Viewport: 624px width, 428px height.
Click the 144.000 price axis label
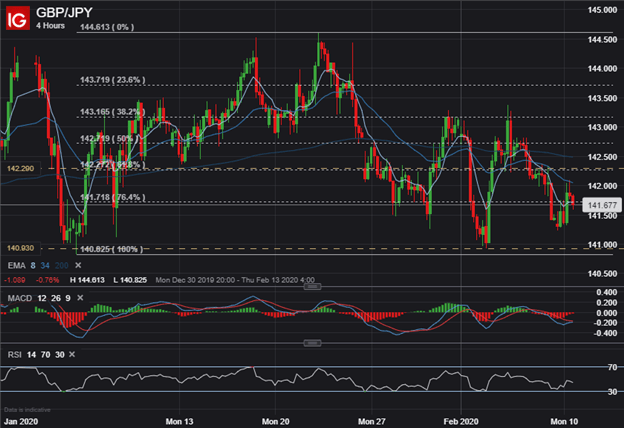603,69
